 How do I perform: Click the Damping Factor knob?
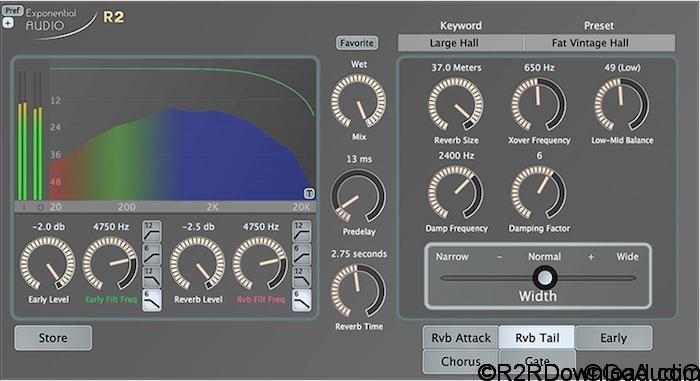[x=539, y=193]
